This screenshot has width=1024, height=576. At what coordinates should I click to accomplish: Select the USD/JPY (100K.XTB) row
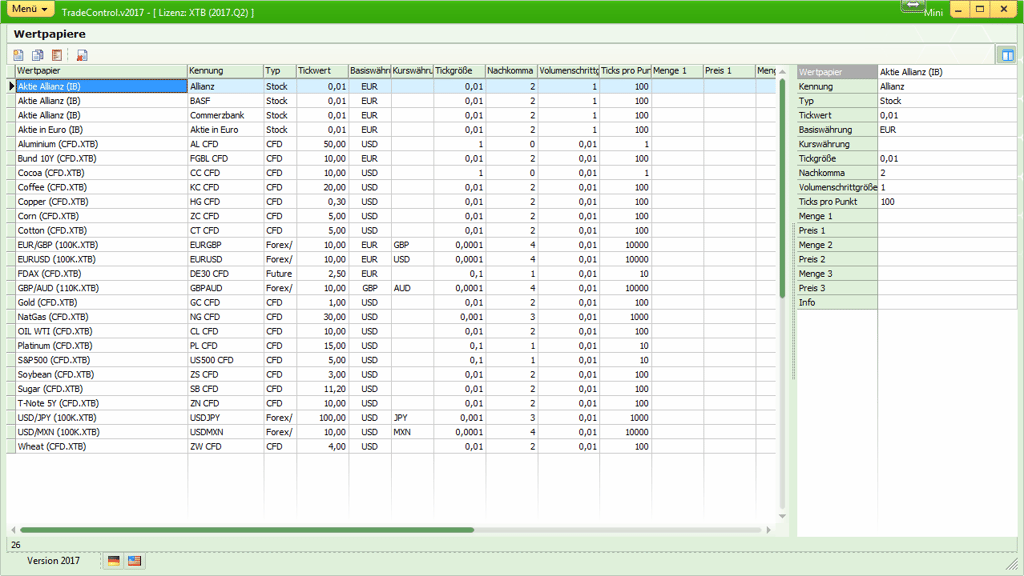391,417
